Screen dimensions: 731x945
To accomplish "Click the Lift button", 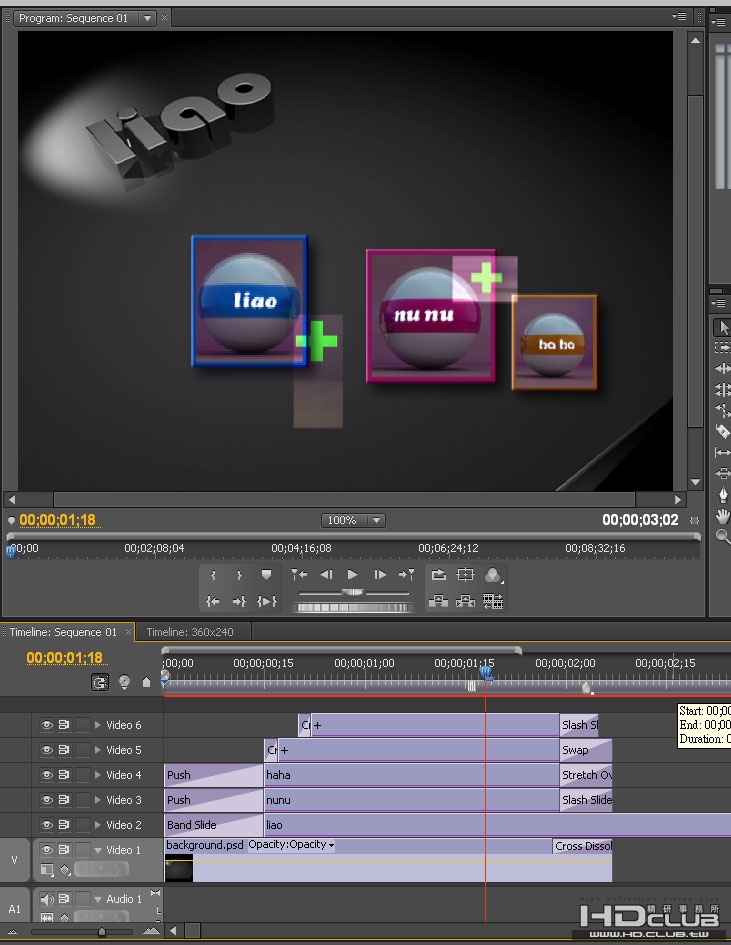I will tap(438, 601).
